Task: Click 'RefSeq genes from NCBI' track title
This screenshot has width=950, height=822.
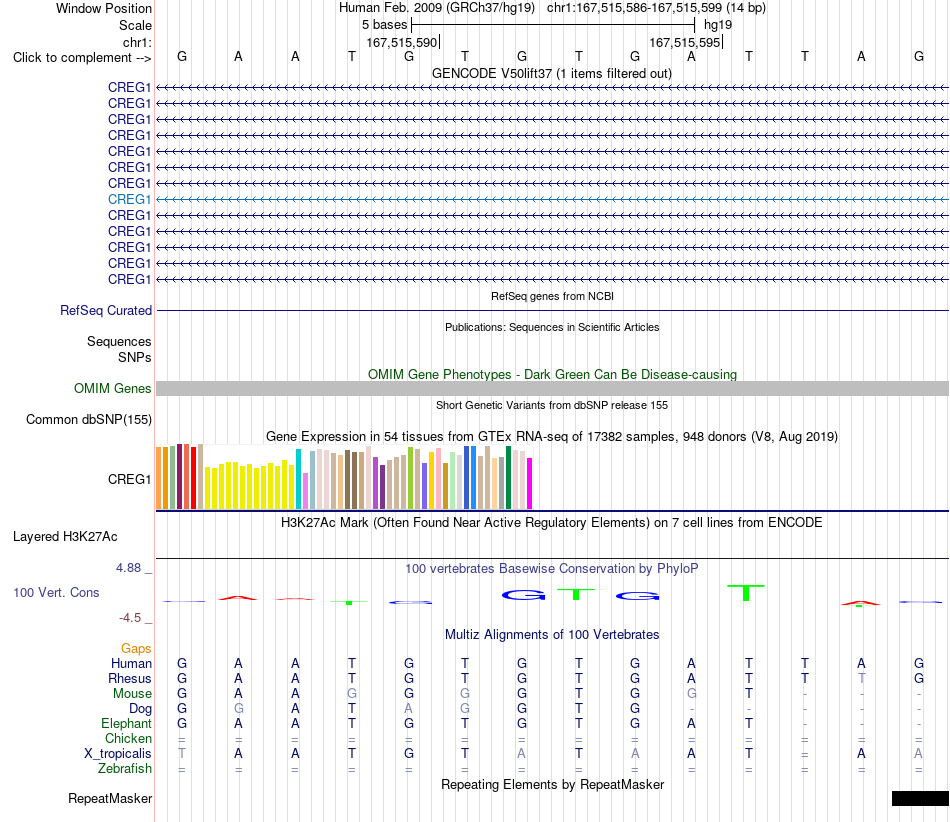Action: 552,296
